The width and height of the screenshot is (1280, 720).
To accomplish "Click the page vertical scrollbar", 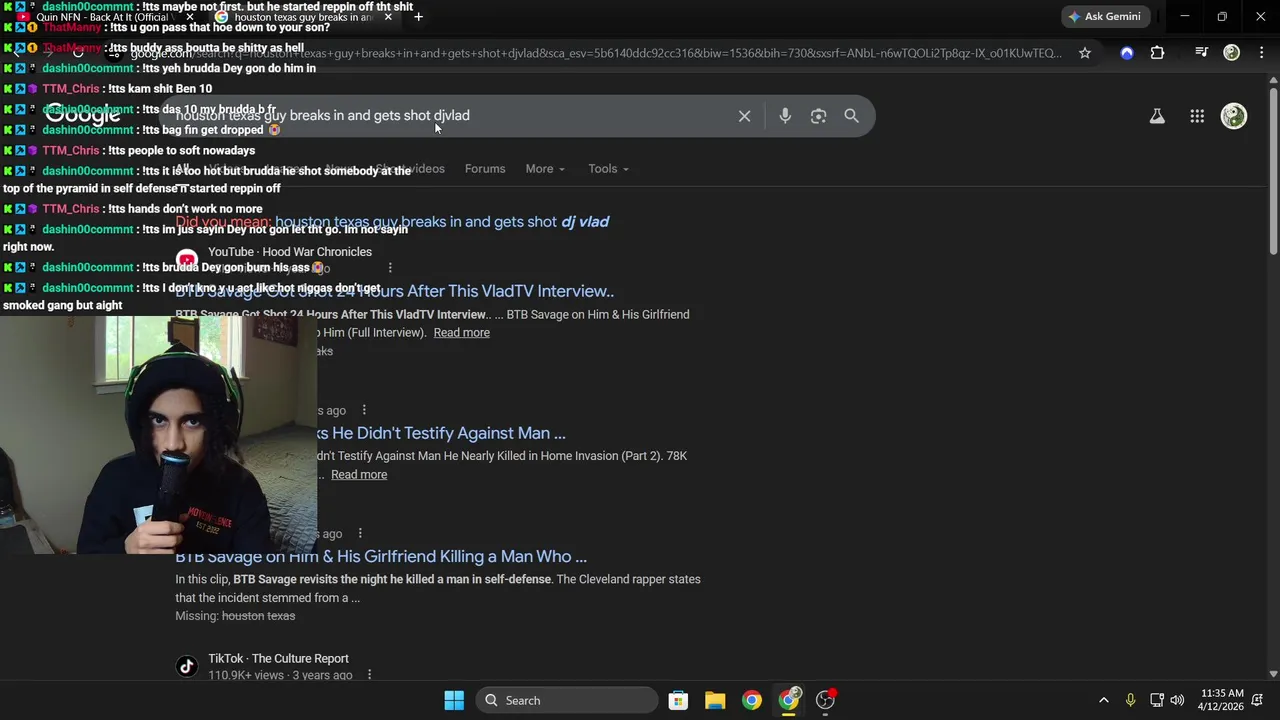I will coord(1273,170).
